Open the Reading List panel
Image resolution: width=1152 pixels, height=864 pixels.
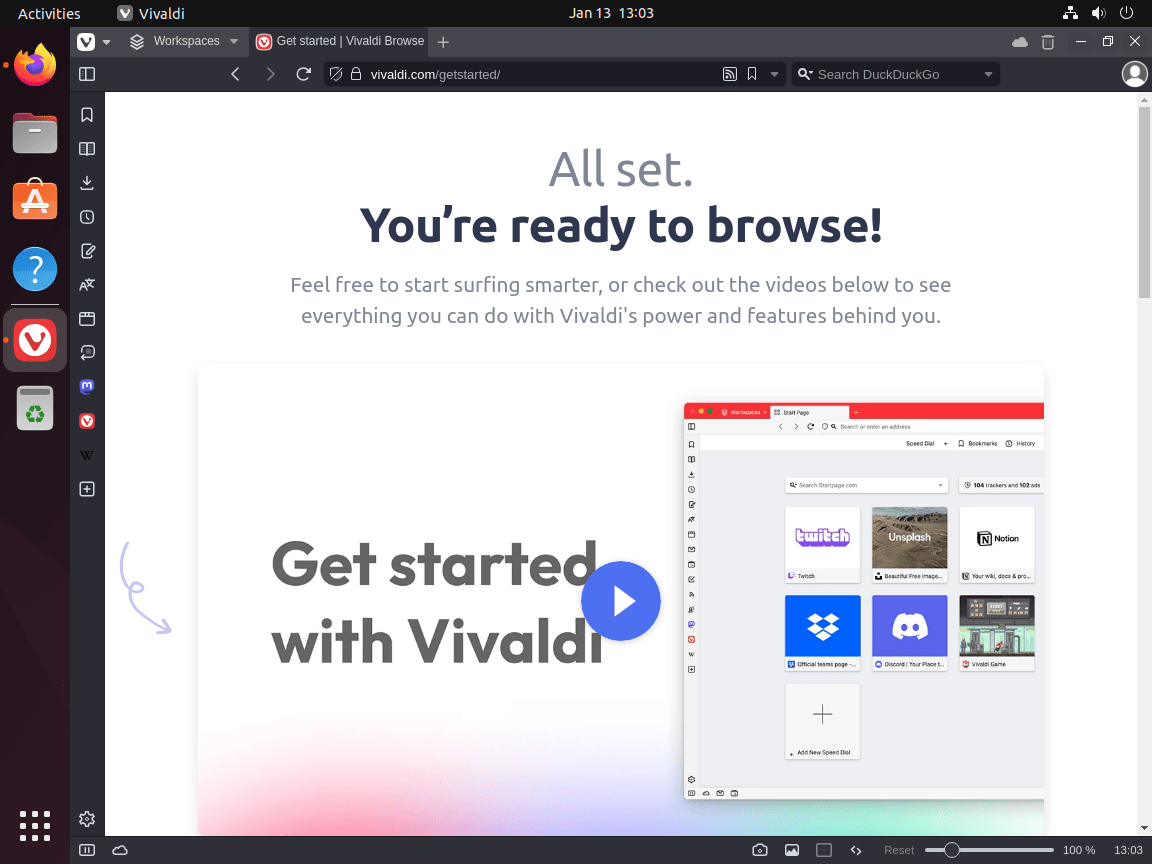pos(87,148)
